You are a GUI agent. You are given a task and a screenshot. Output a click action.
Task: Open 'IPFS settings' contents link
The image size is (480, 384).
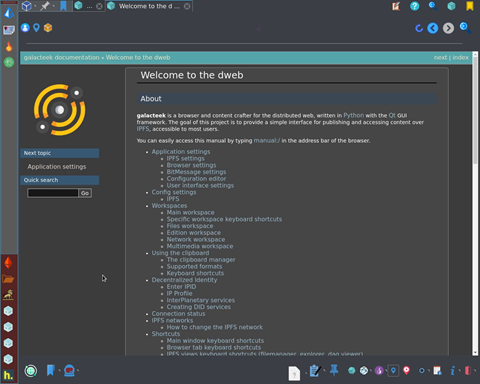[x=186, y=159]
